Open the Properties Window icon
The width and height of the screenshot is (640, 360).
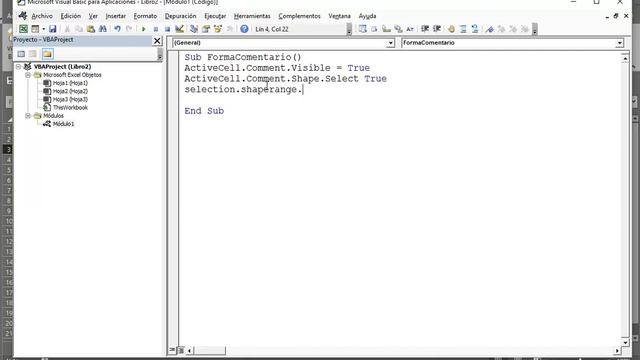tap(206, 29)
